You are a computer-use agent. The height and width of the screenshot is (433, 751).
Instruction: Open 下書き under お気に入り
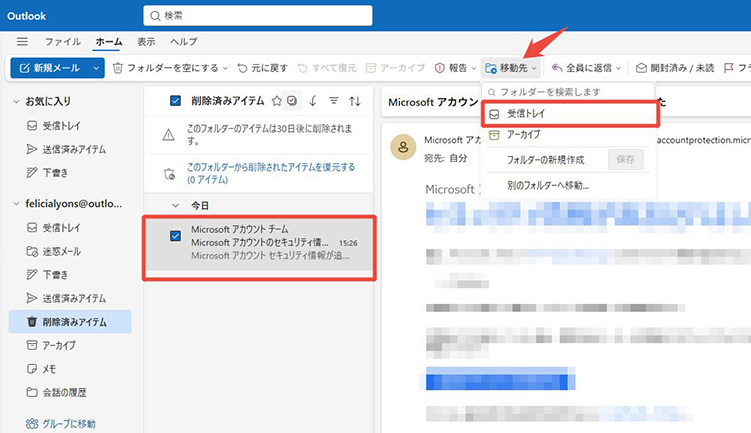[x=55, y=173]
